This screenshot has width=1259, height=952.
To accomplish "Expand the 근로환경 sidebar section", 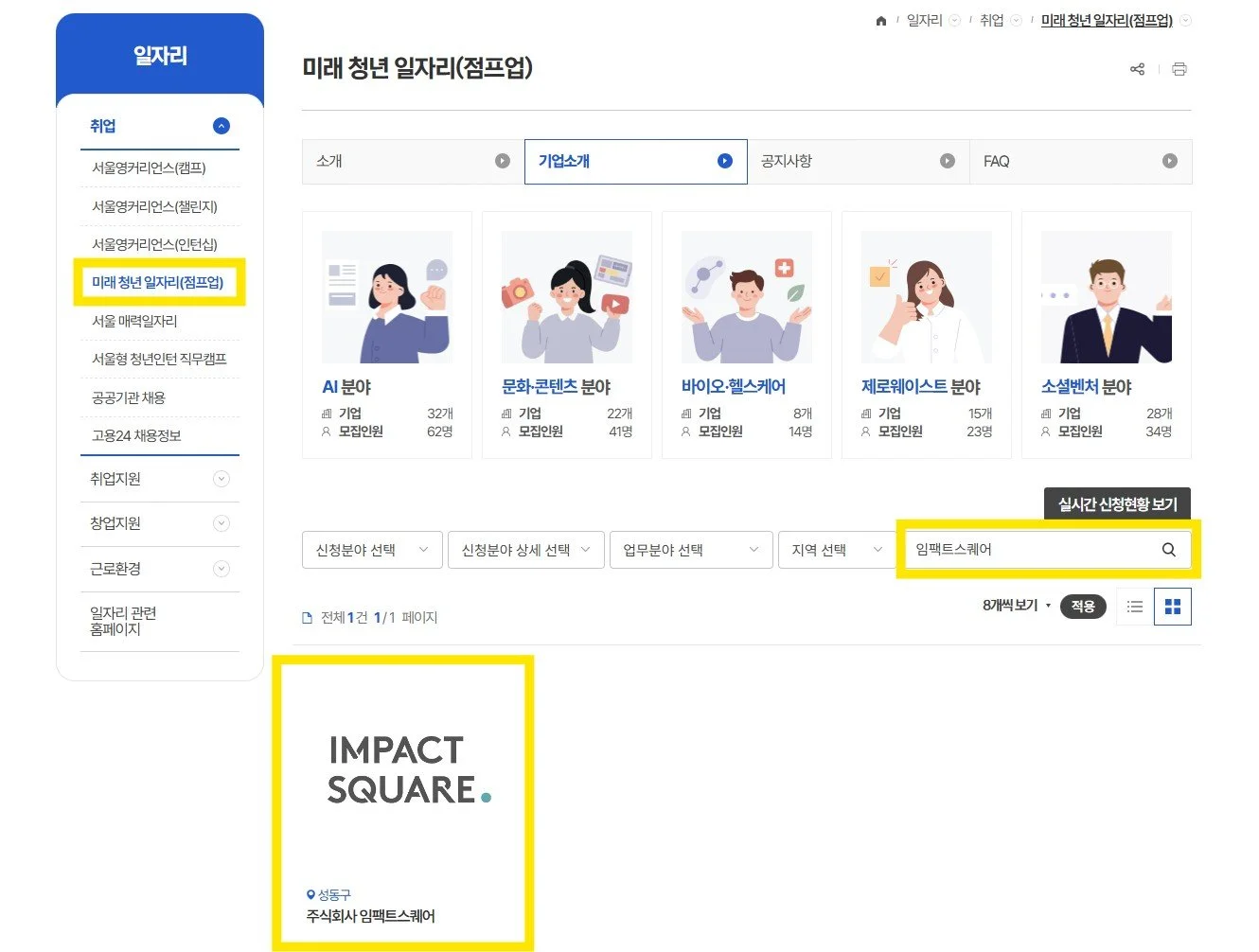I will point(222,569).
